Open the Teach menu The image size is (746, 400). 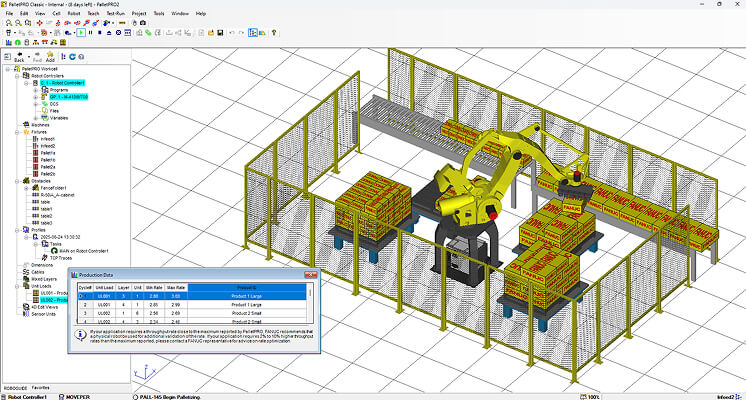[x=93, y=13]
